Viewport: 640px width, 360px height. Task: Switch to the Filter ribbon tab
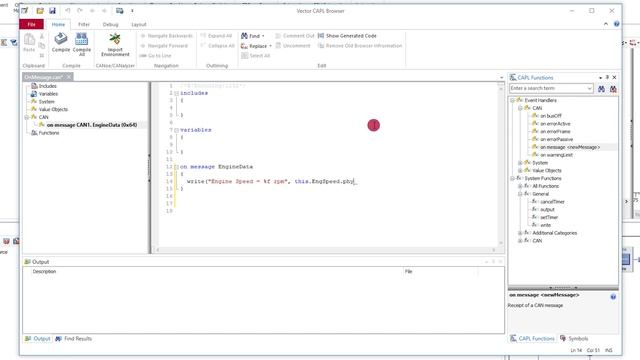[84, 24]
